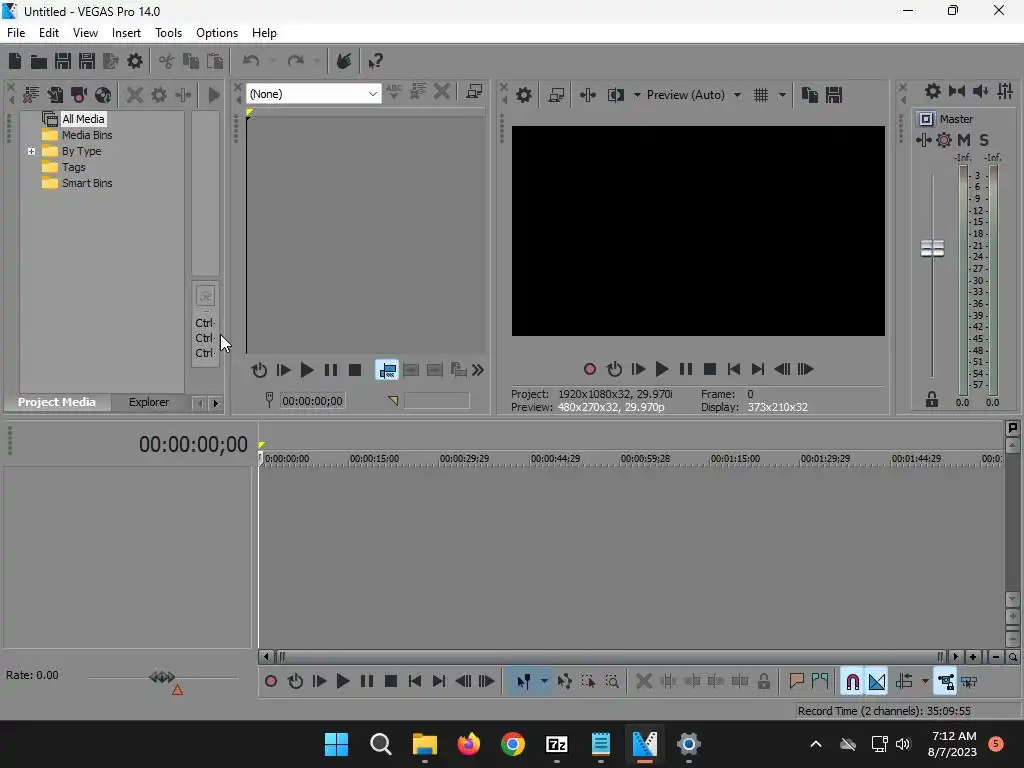Open the Insert menu
Viewport: 1024px width, 768px height.
[126, 33]
